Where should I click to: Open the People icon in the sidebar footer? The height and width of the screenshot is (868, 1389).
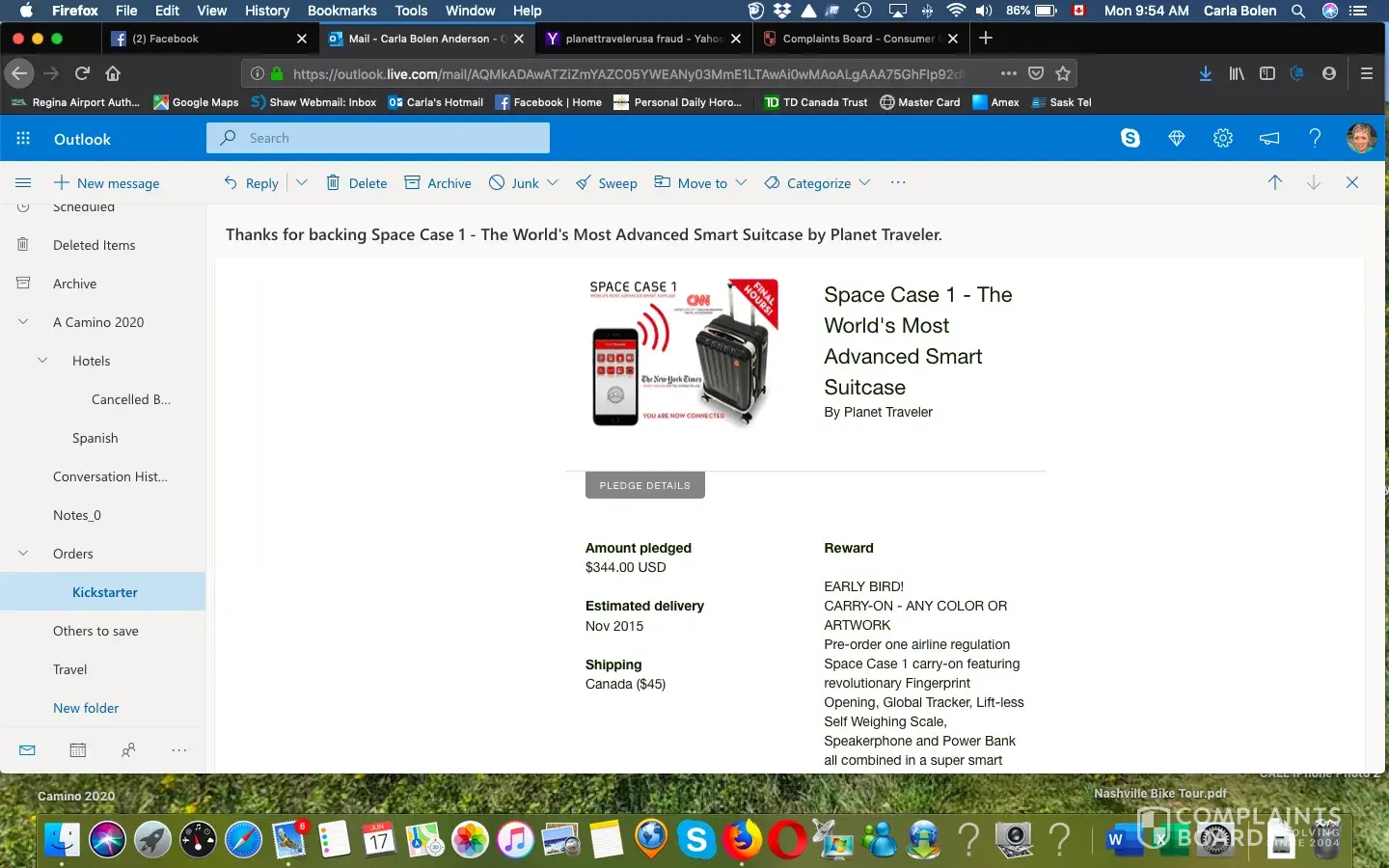pos(128,750)
